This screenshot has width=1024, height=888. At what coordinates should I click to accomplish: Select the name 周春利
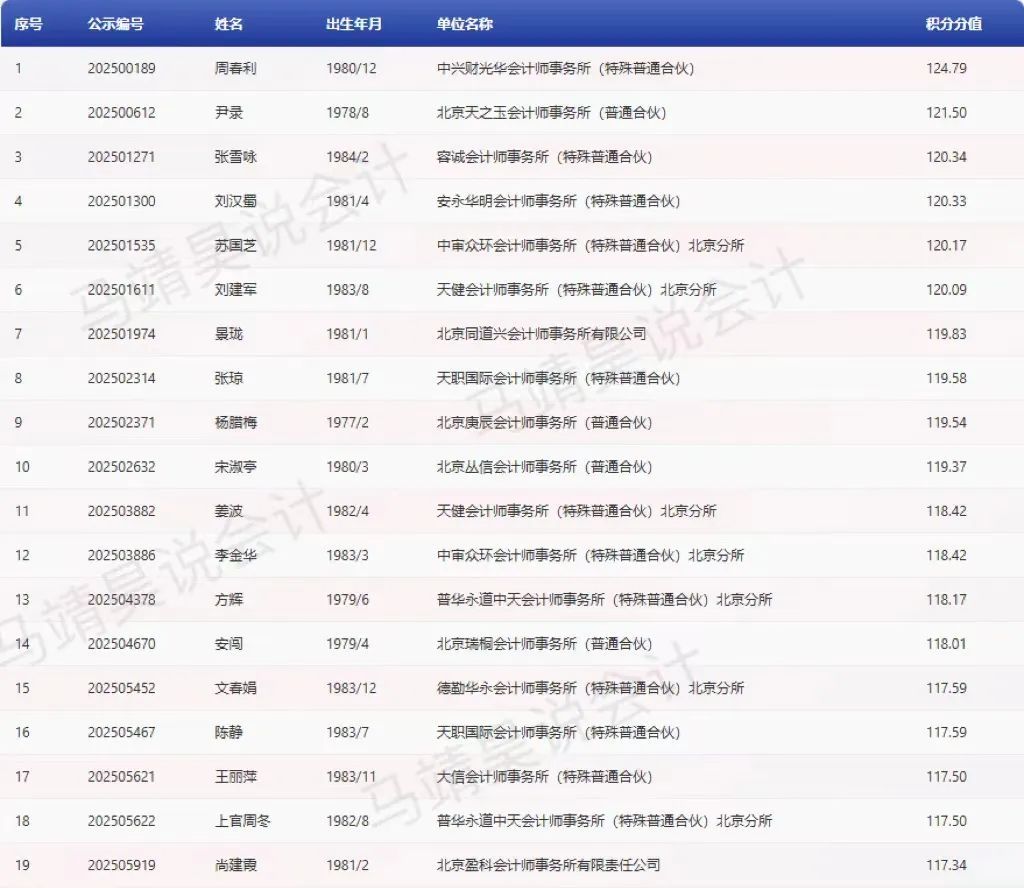[236, 69]
